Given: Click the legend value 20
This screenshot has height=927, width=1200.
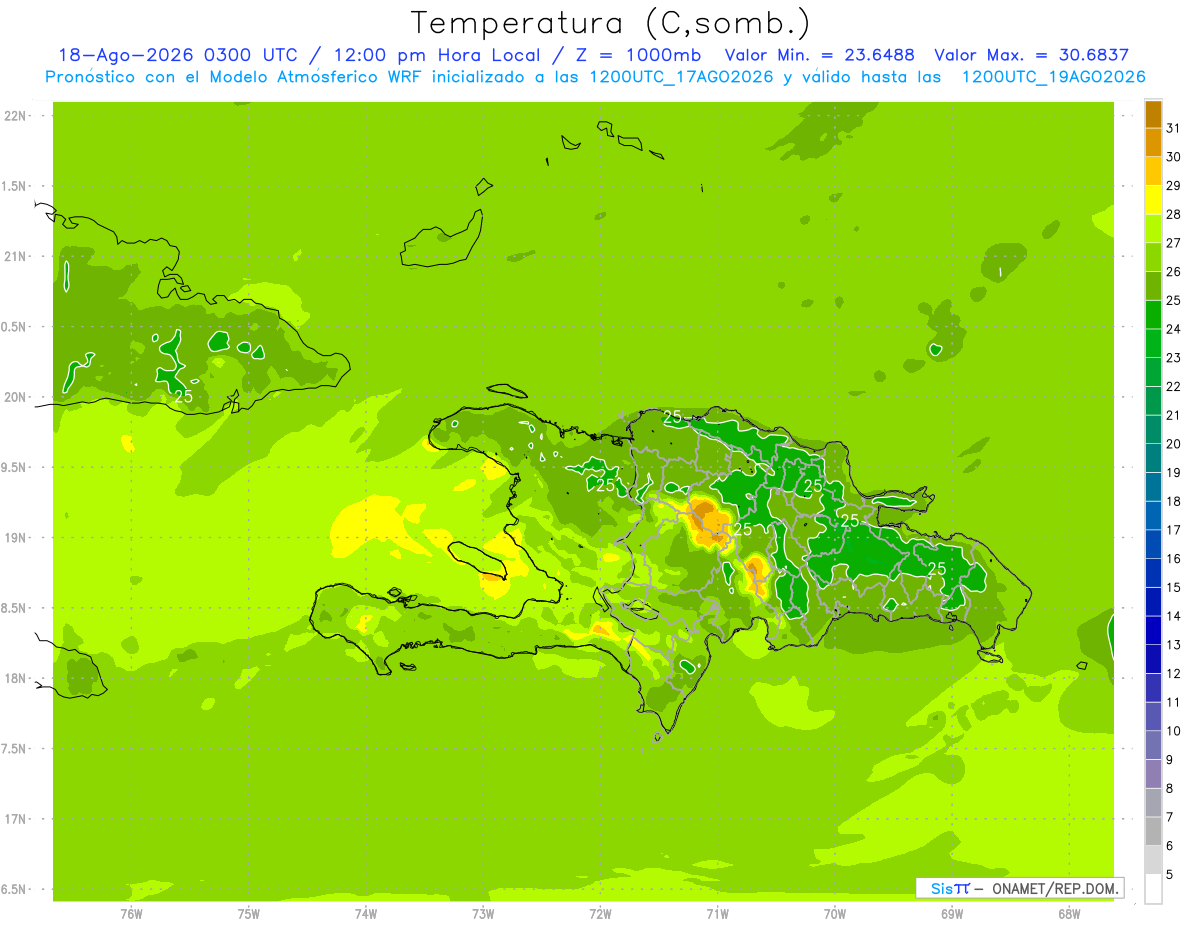Looking at the screenshot, I should (1174, 444).
